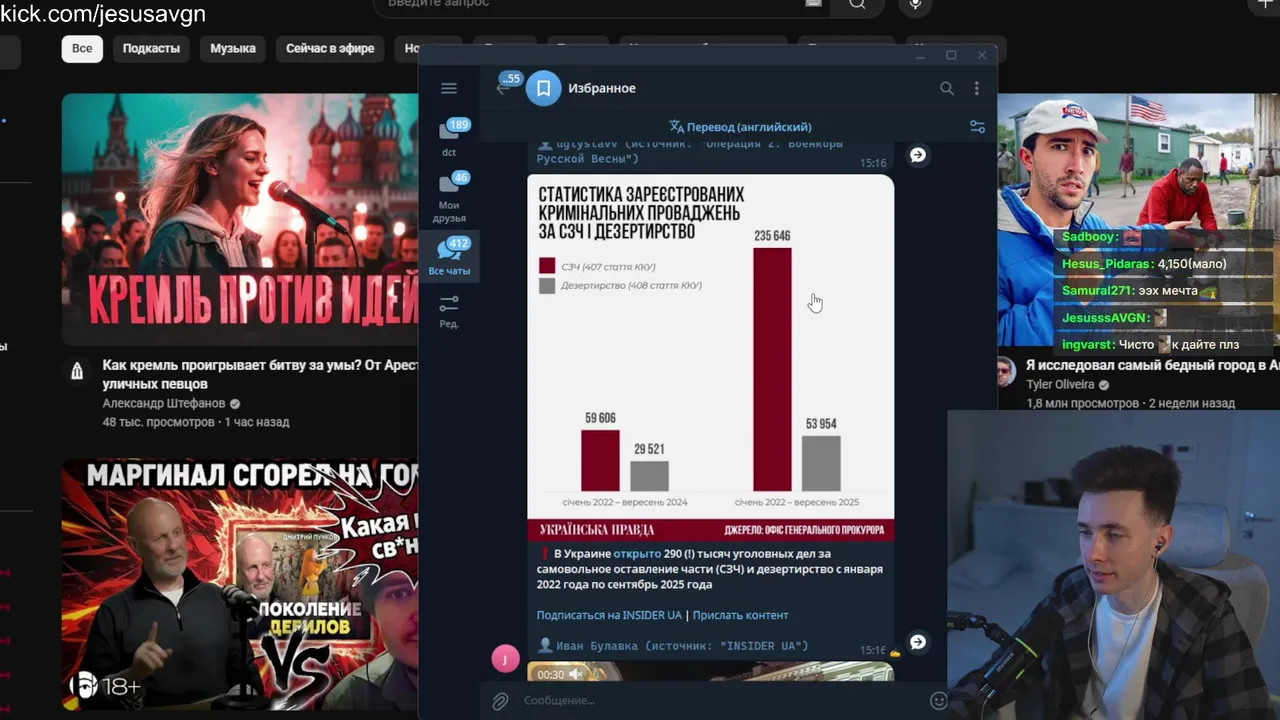The image size is (1280, 720).
Task: Click the Прислать контент link
Action: 740,615
